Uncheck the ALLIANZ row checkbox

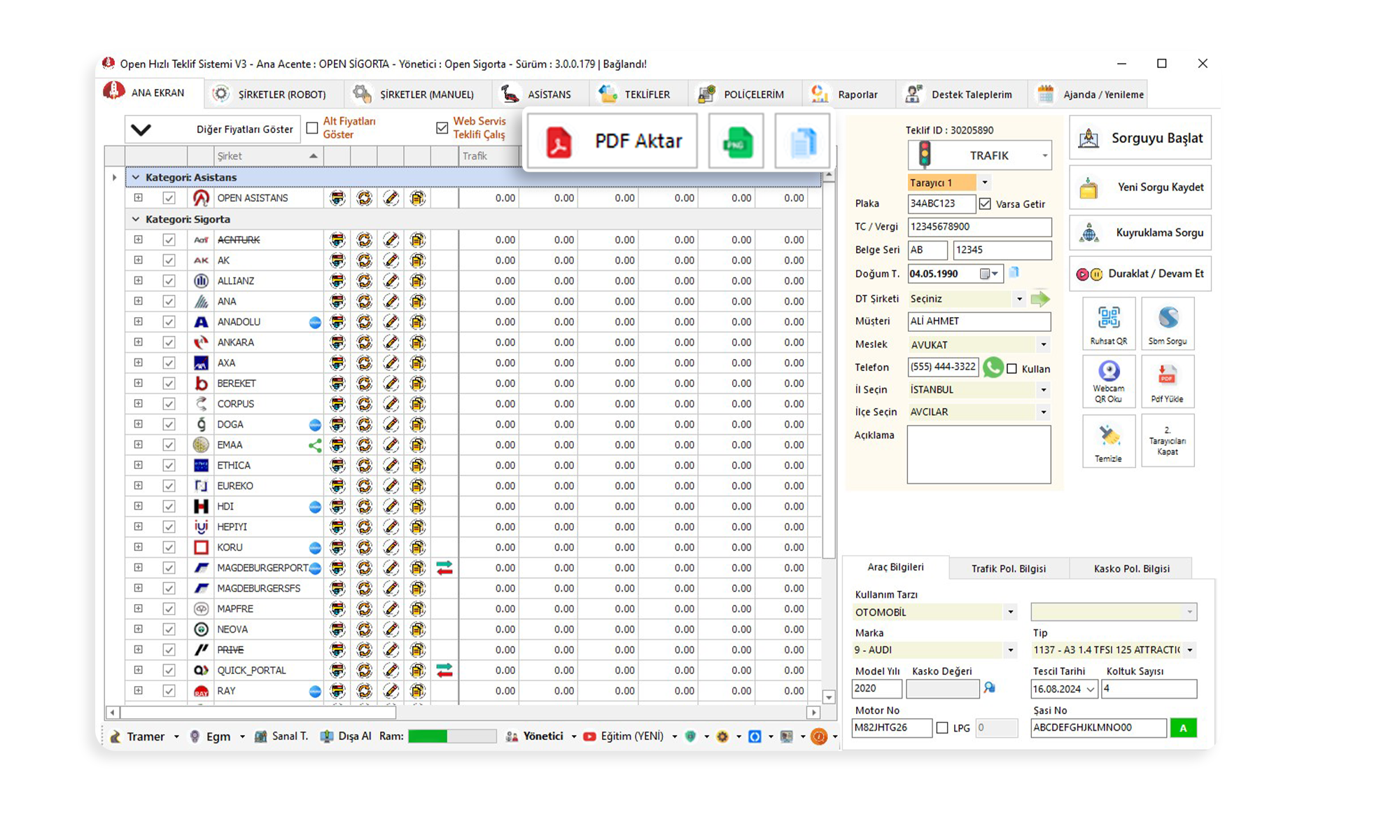click(x=169, y=281)
